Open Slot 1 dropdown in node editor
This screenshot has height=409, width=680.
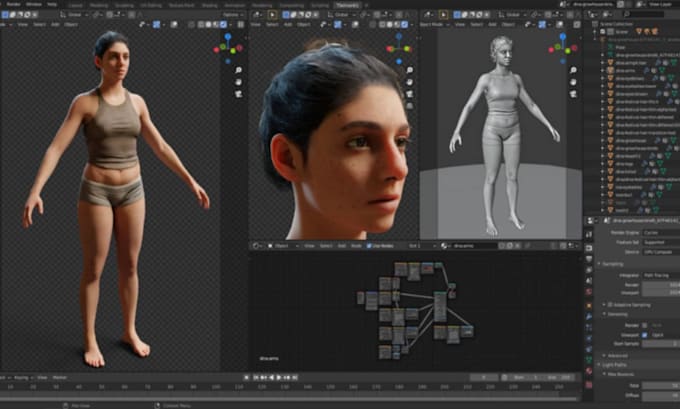click(x=422, y=246)
